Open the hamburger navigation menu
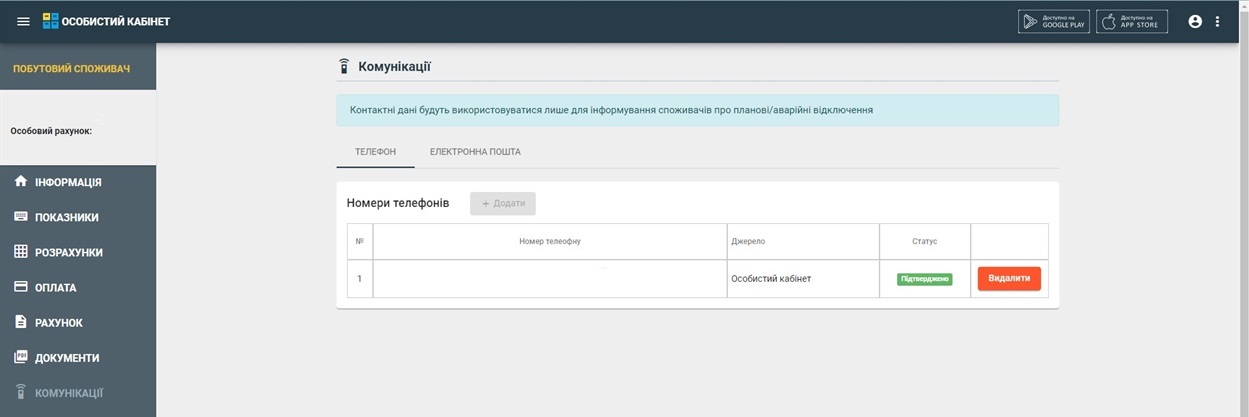The height and width of the screenshot is (417, 1249). click(x=24, y=21)
